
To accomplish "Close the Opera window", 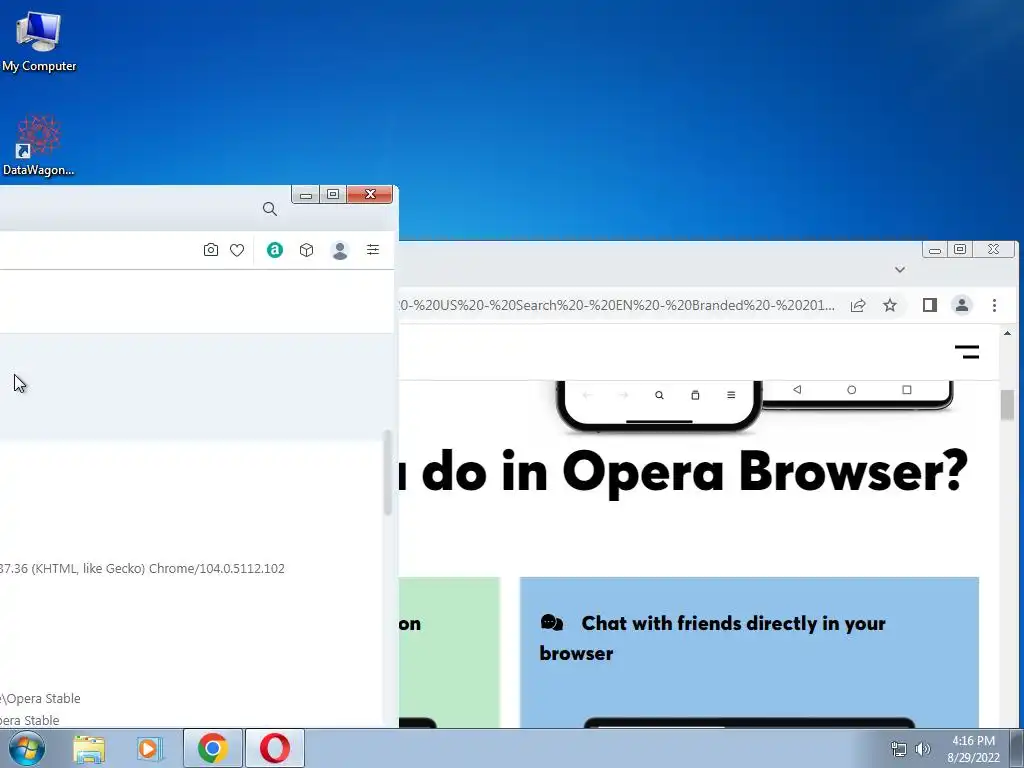I will [370, 195].
